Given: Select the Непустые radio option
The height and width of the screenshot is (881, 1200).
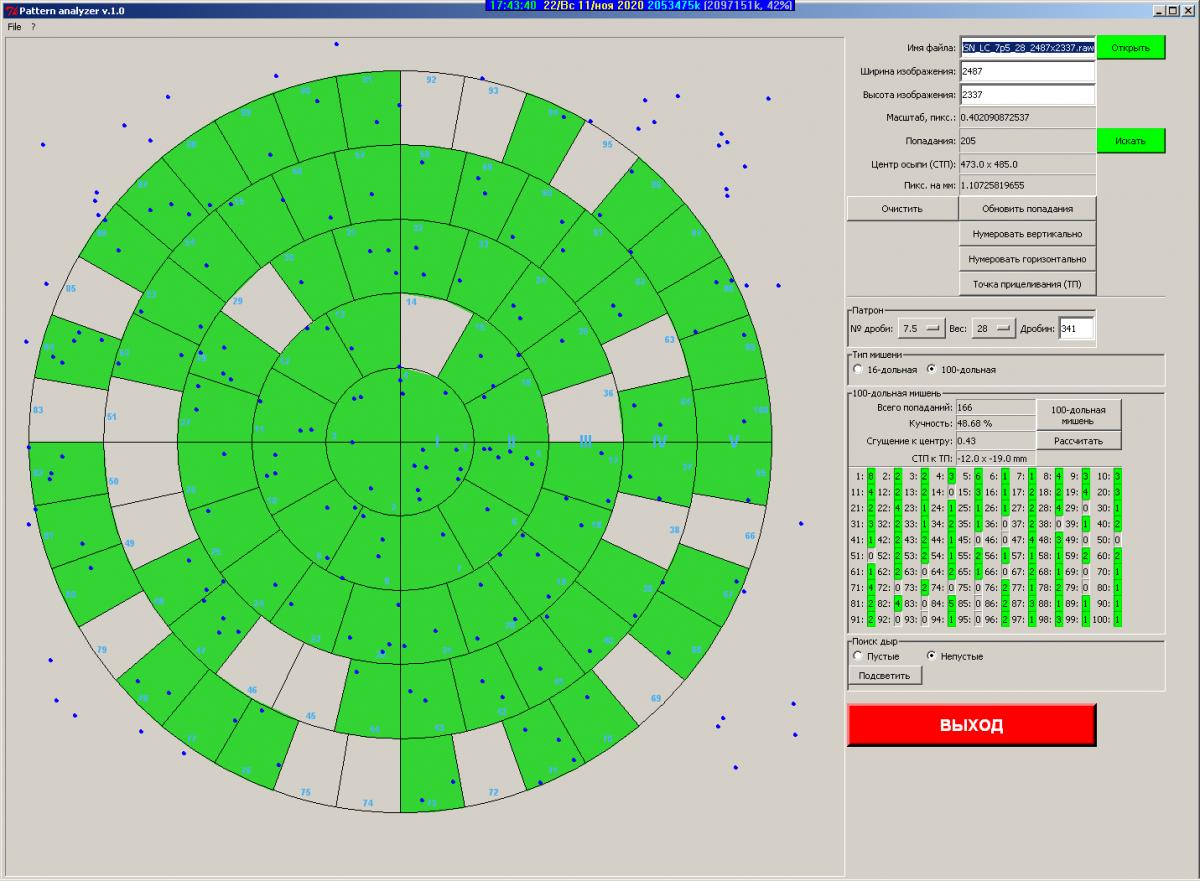Looking at the screenshot, I should pyautogui.click(x=932, y=656).
